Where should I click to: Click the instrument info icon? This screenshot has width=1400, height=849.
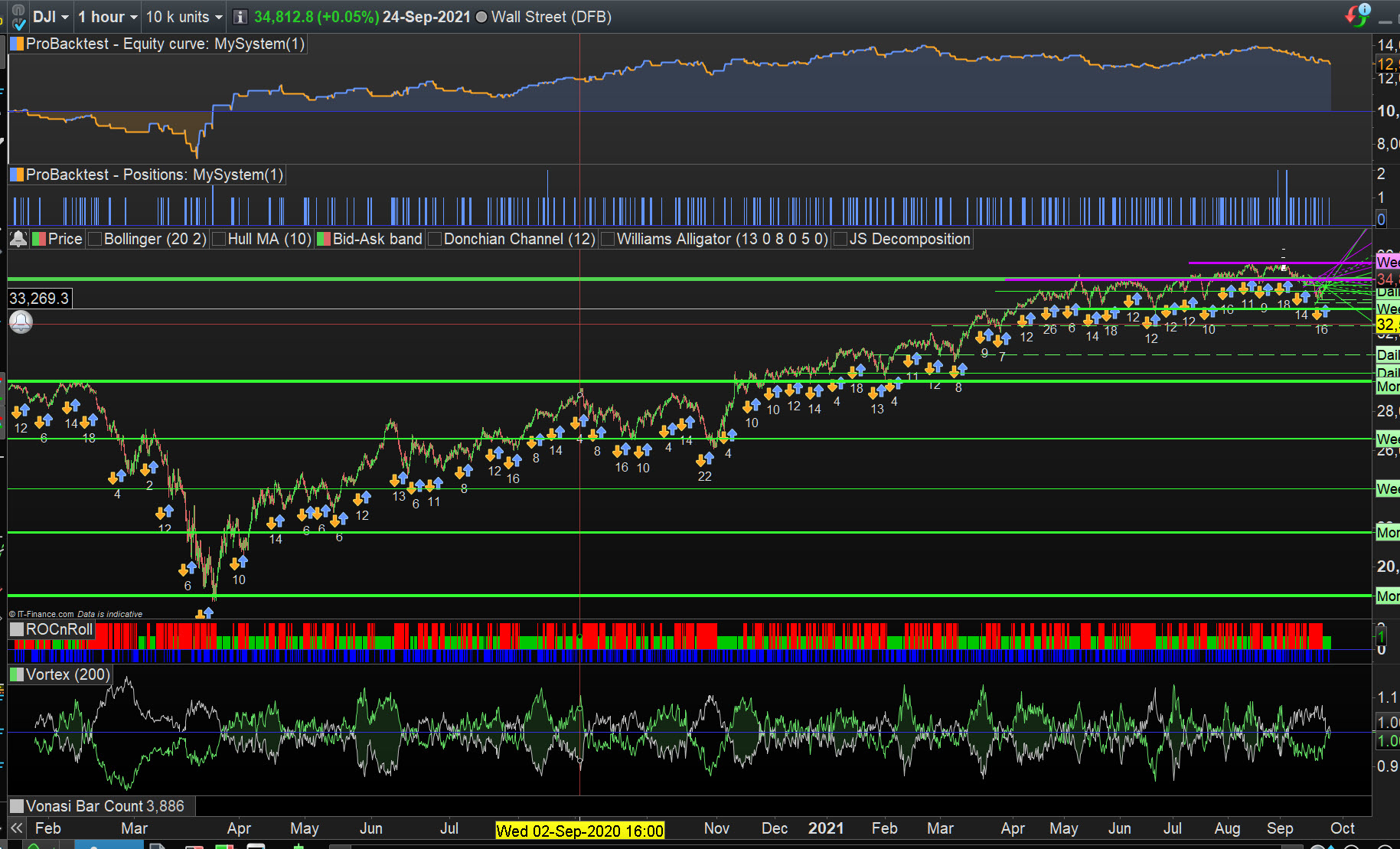(240, 17)
